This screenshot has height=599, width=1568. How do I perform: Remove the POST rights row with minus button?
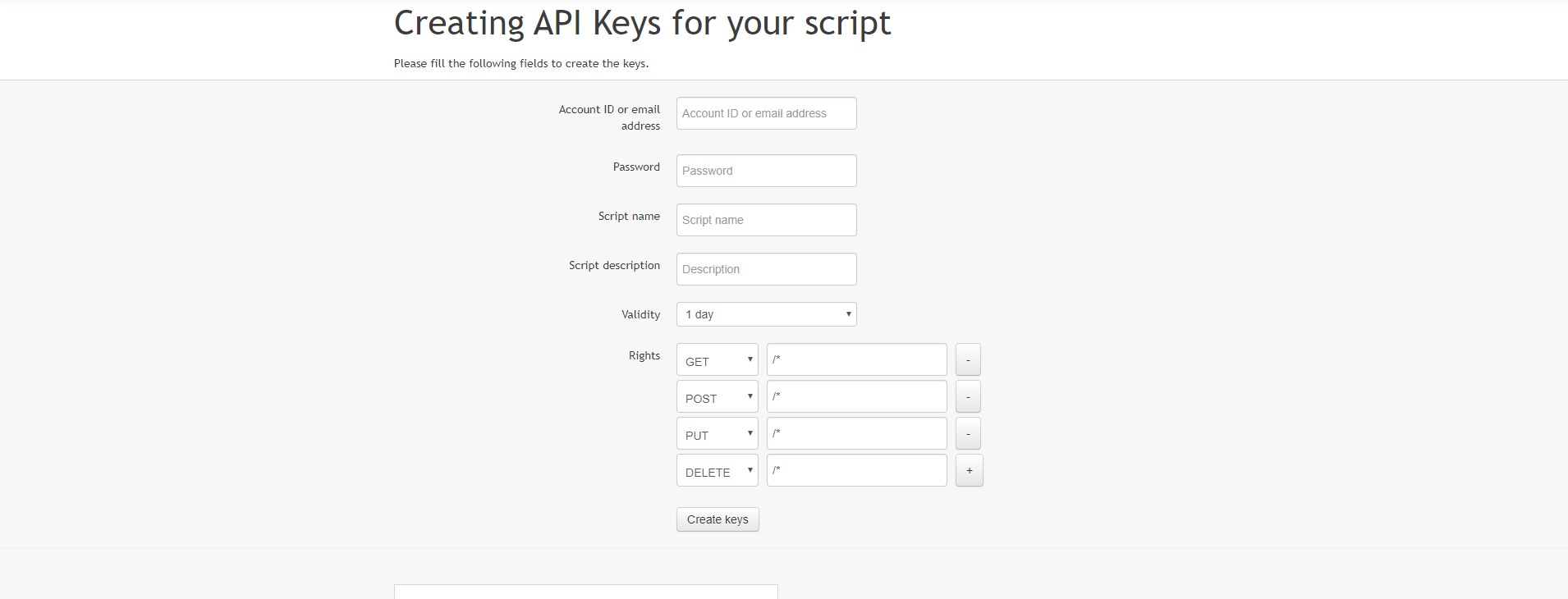coord(968,396)
